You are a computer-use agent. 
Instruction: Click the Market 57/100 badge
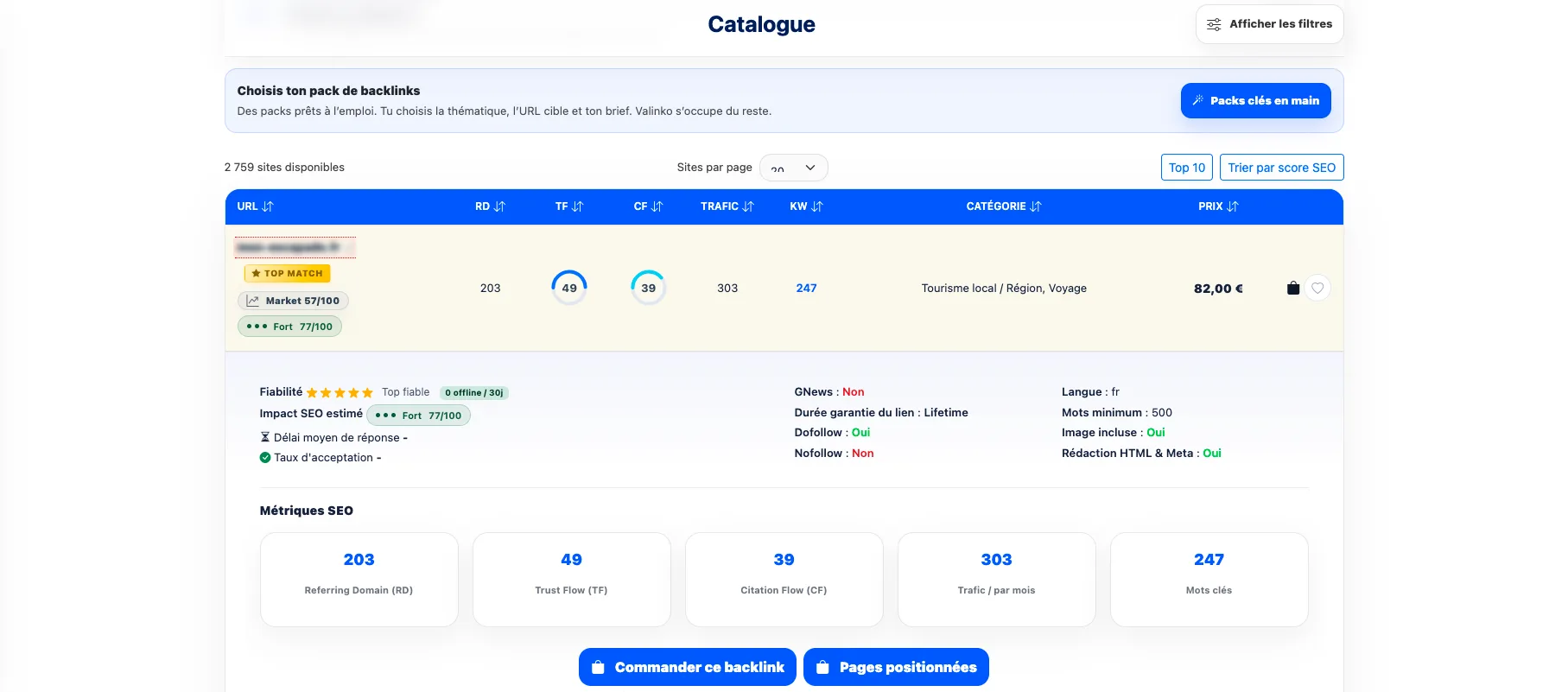294,301
